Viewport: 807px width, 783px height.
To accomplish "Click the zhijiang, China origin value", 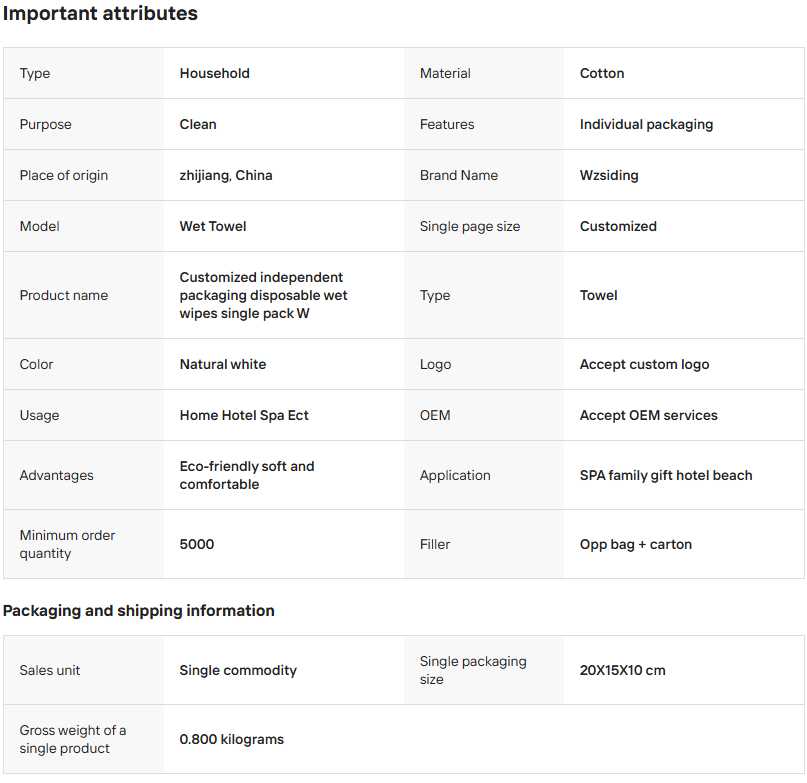I will click(226, 176).
